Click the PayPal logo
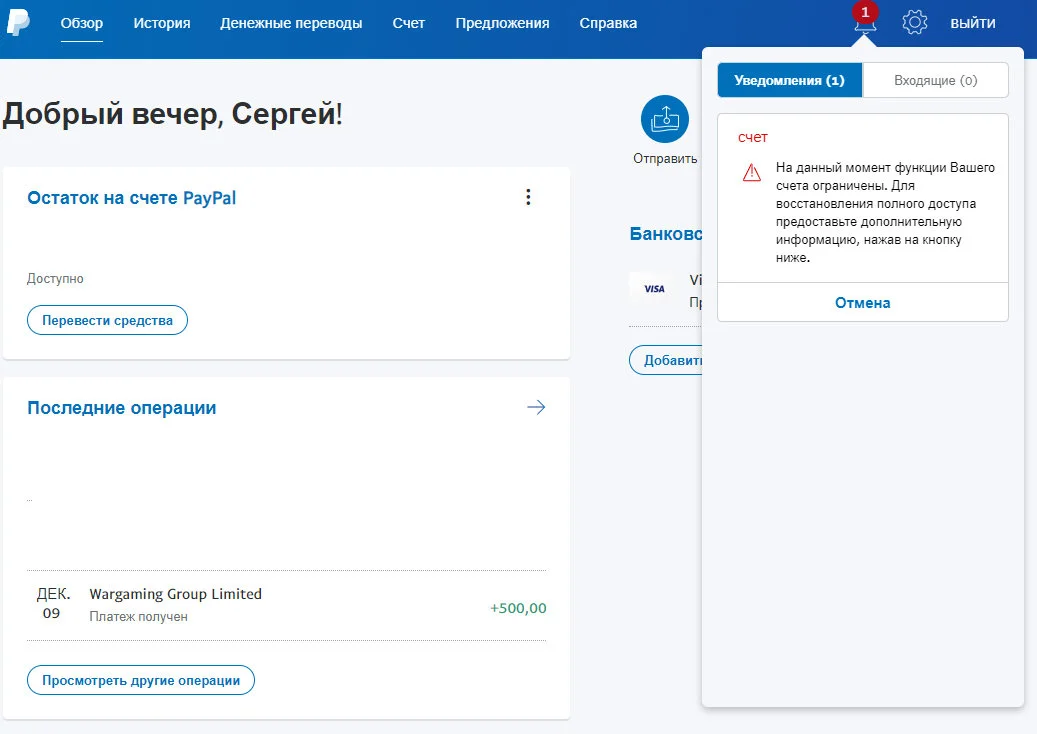 18,22
